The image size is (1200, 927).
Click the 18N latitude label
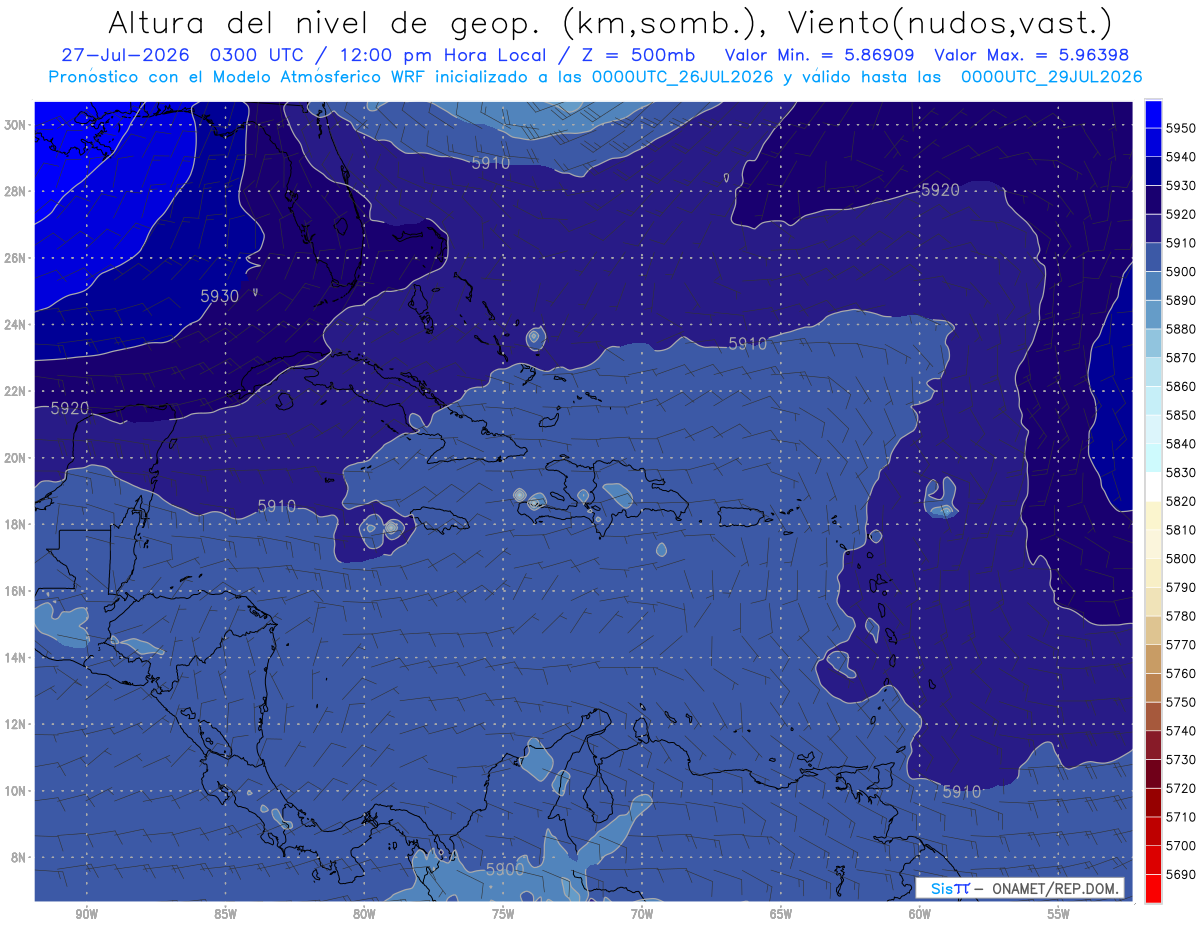pyautogui.click(x=16, y=525)
